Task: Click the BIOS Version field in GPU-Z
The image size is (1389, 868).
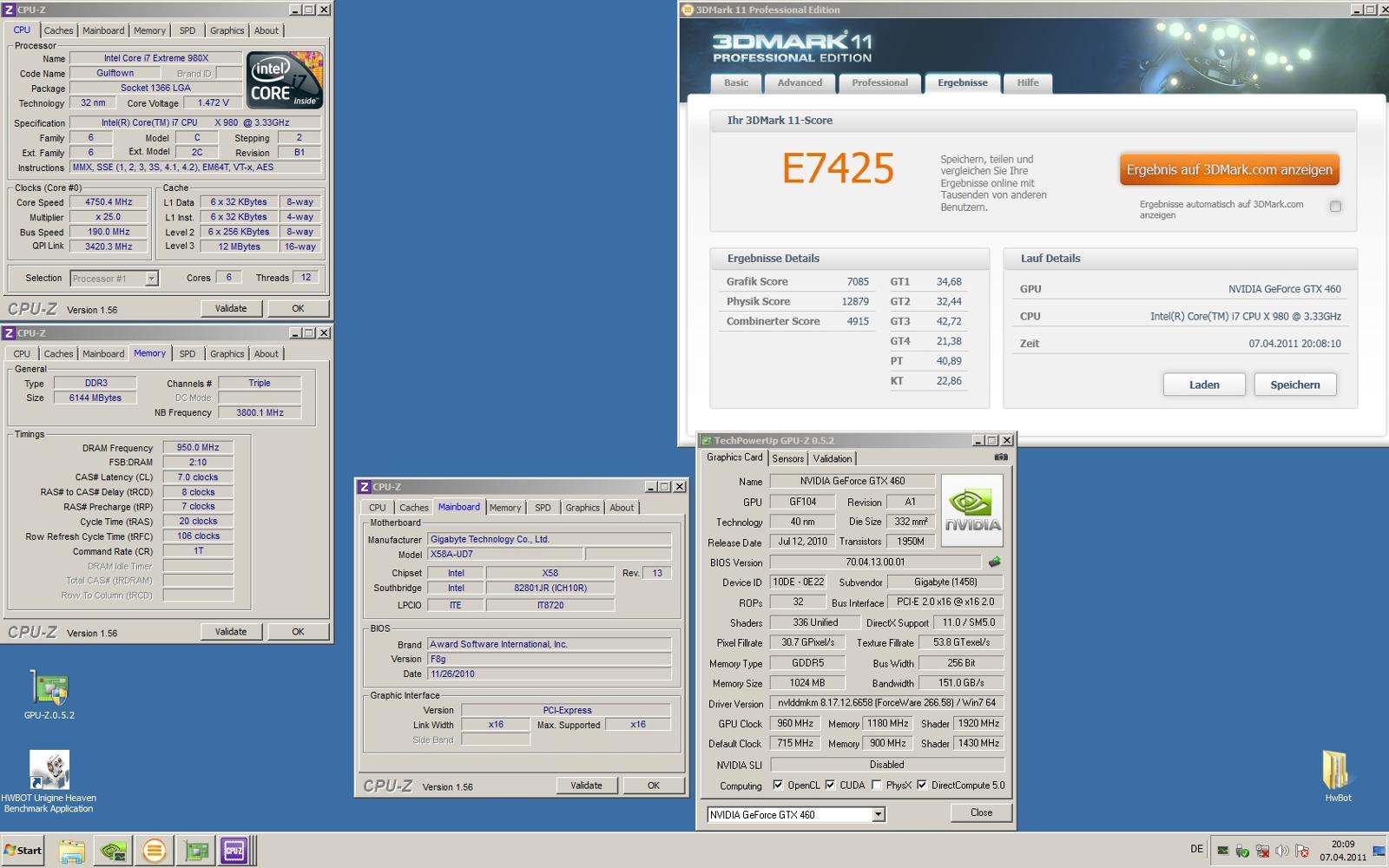Action: click(x=875, y=562)
